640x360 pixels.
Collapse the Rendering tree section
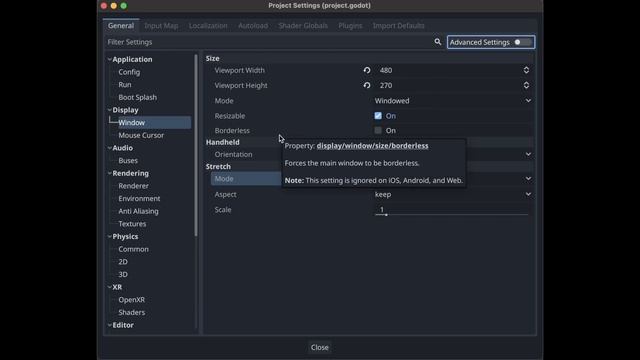pyautogui.click(x=109, y=173)
